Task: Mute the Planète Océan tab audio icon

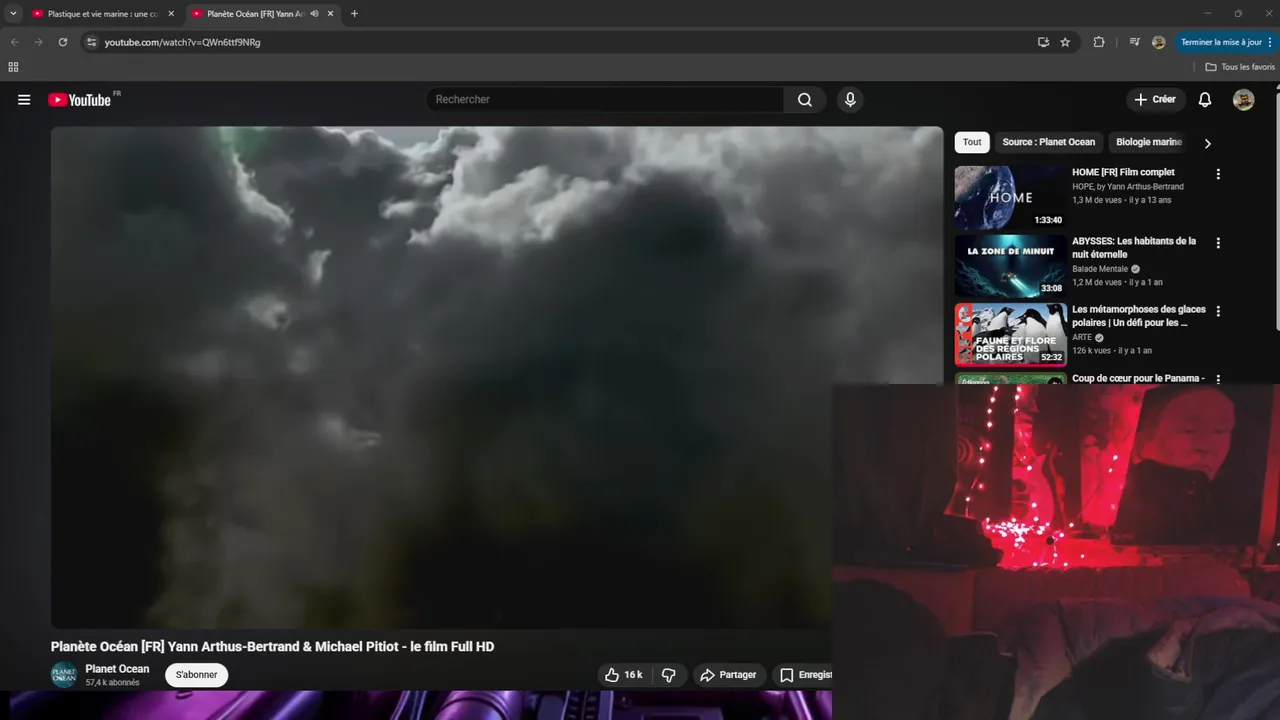Action: tap(314, 14)
